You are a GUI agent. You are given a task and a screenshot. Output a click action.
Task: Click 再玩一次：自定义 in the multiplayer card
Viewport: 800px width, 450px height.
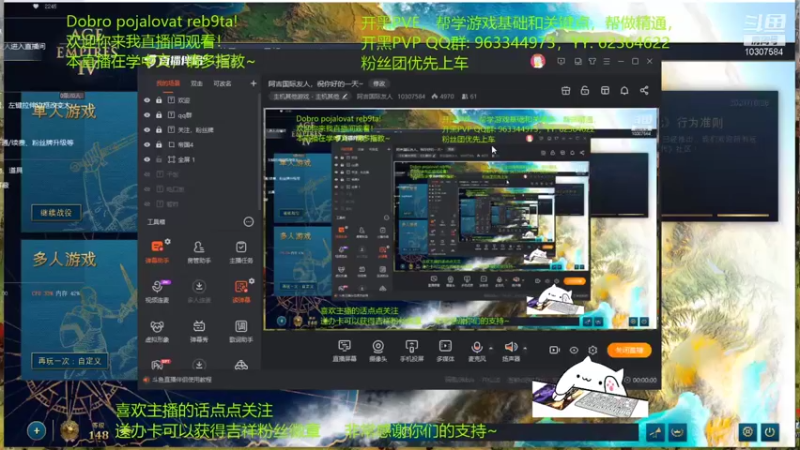69,361
